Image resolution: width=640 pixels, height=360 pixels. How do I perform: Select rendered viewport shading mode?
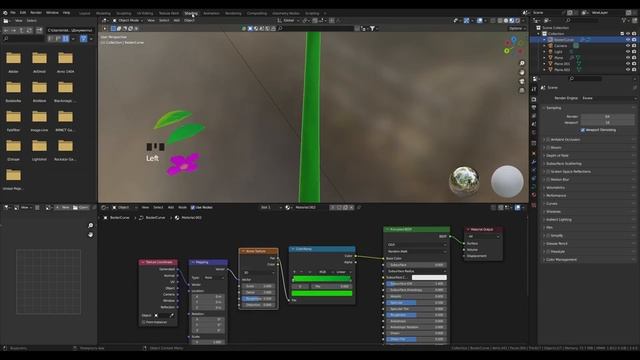518,20
